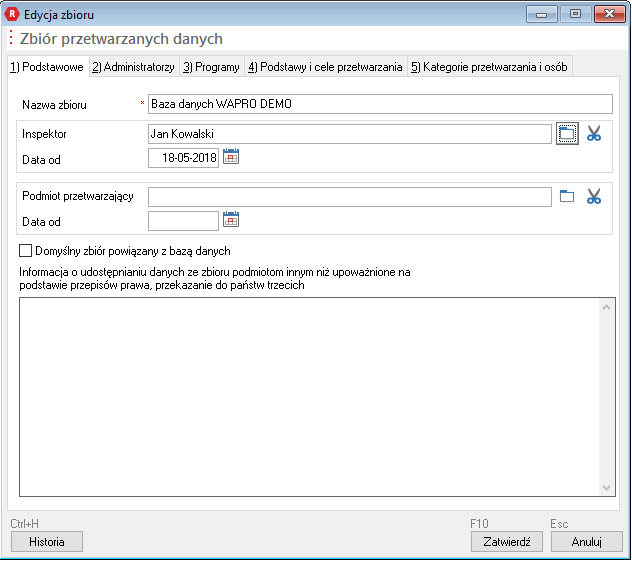Click the red R application icon in the title bar
The width and height of the screenshot is (632, 561).
click(x=12, y=14)
